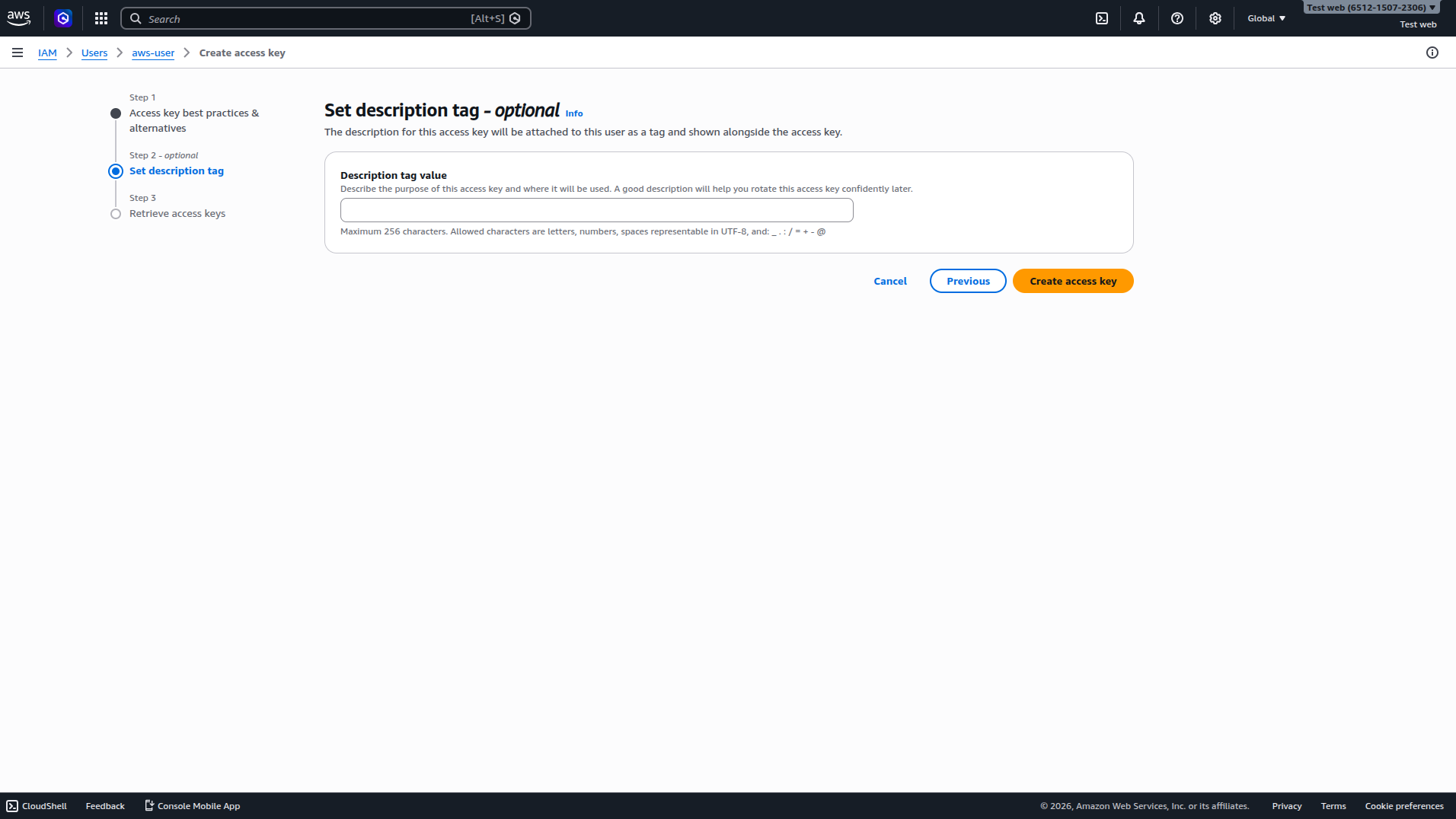Open the notifications bell
The width and height of the screenshot is (1456, 819).
coord(1139,18)
